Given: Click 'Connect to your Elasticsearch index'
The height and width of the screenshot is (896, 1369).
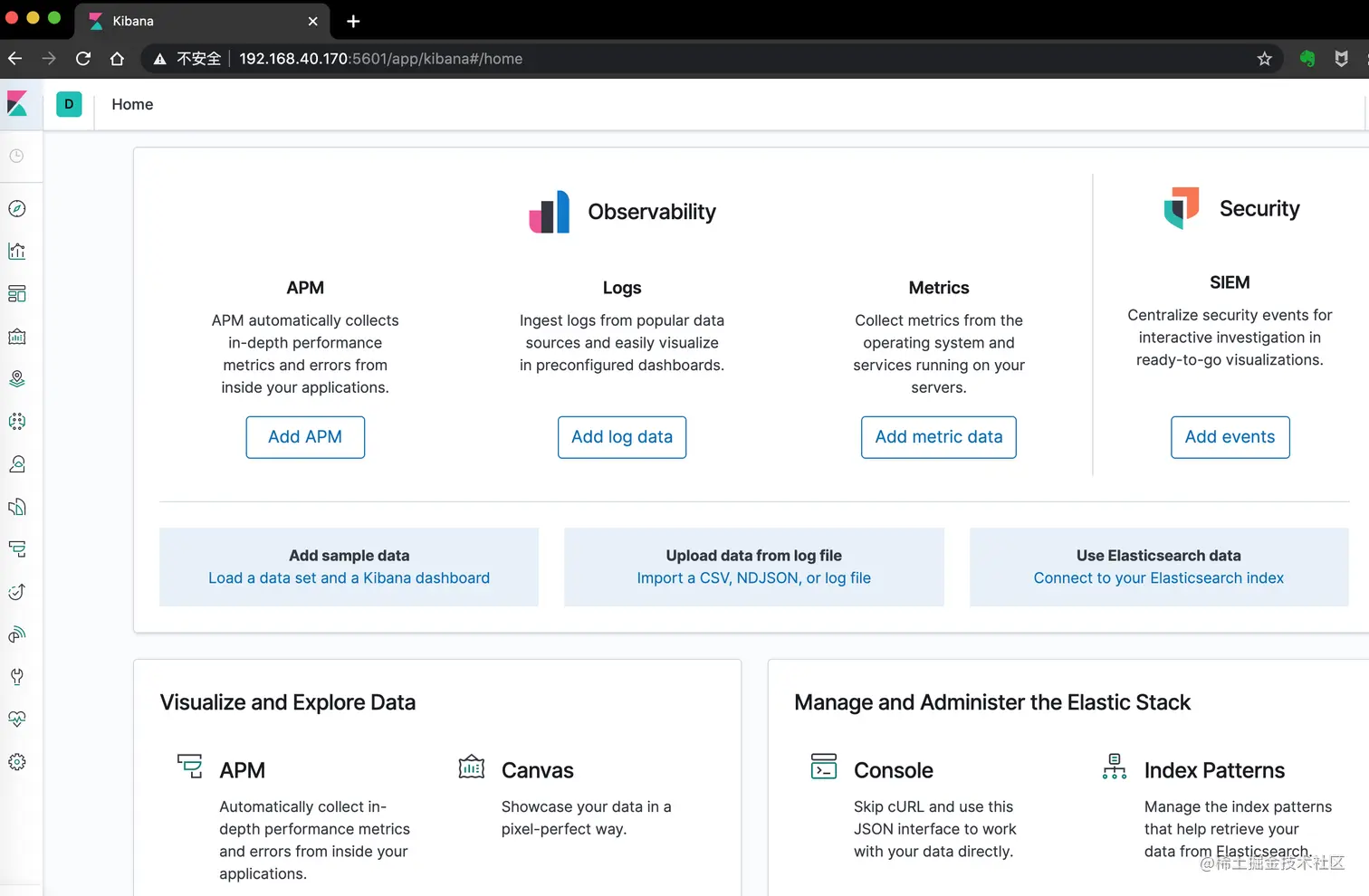Looking at the screenshot, I should pyautogui.click(x=1159, y=578).
